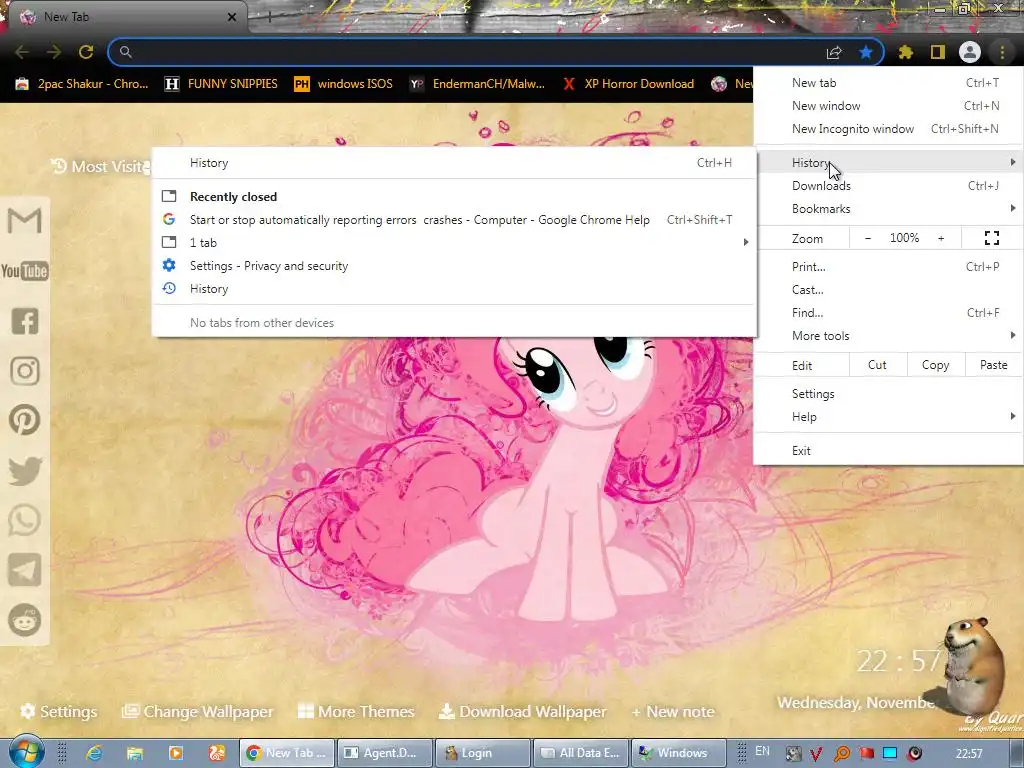Click + New note
This screenshot has height=768, width=1024.
click(x=673, y=711)
